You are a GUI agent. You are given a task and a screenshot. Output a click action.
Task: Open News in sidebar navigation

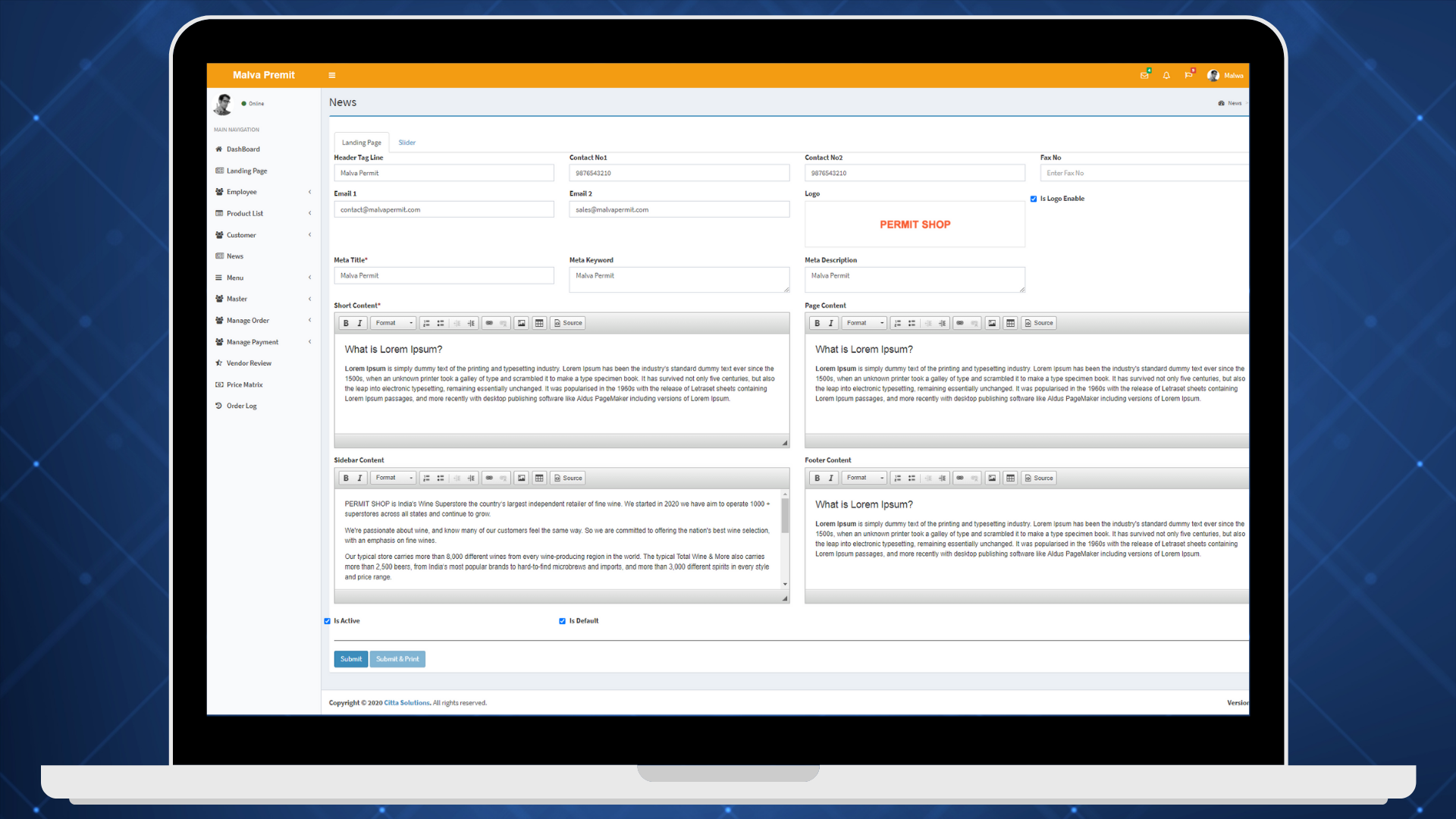pyautogui.click(x=263, y=256)
